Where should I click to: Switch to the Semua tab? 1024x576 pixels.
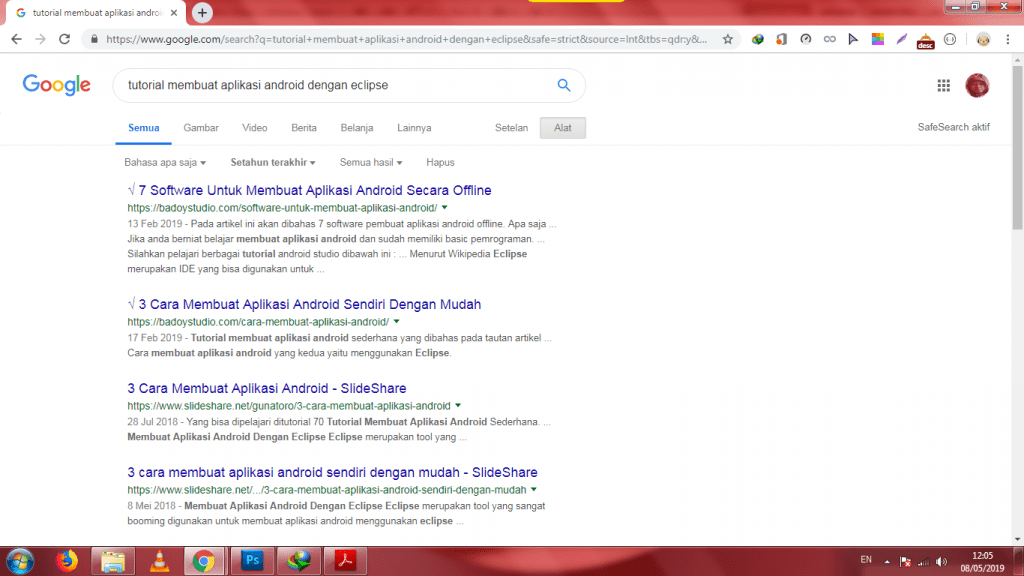pos(144,128)
